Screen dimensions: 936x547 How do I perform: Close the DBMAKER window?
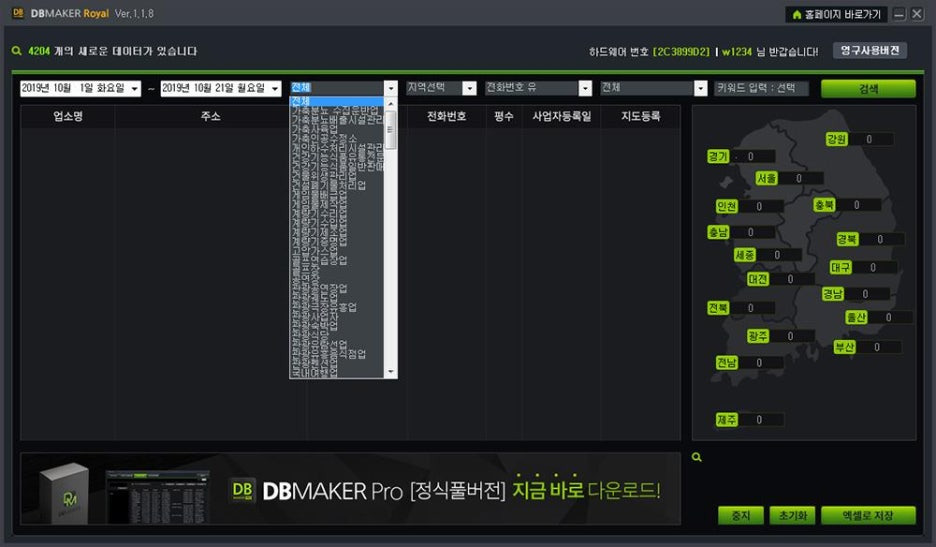point(917,14)
